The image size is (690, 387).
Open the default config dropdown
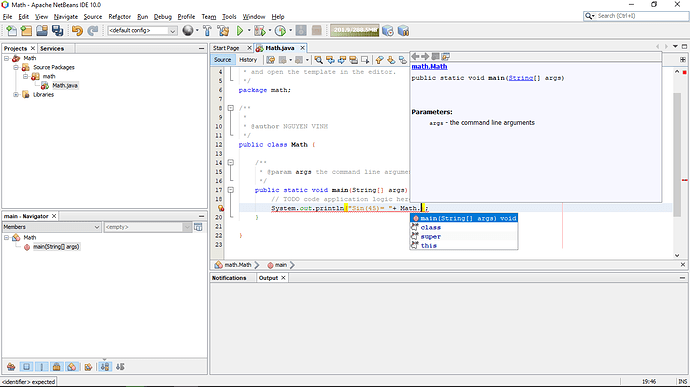(x=142, y=30)
